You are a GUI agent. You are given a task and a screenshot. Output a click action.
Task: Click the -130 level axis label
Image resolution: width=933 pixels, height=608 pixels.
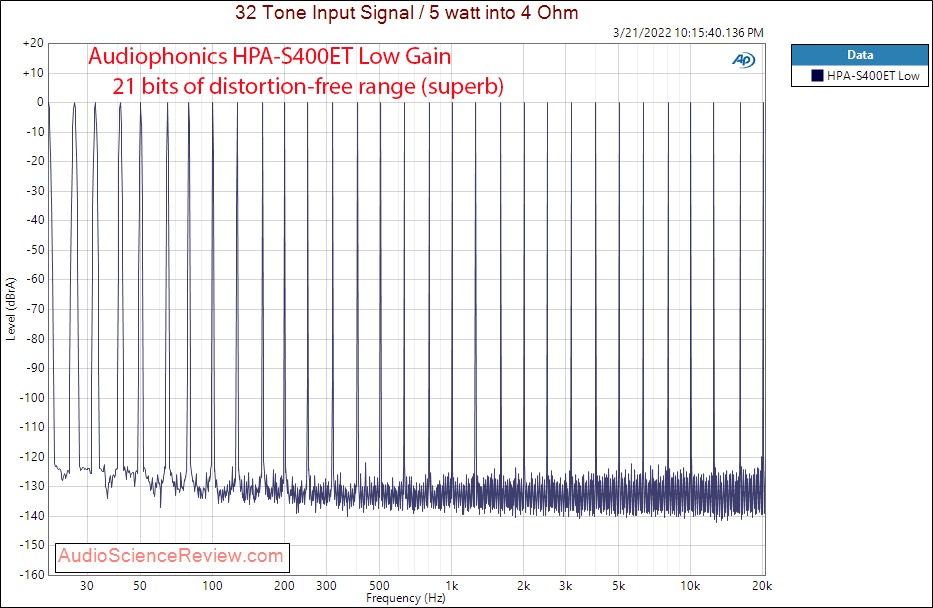click(x=33, y=485)
